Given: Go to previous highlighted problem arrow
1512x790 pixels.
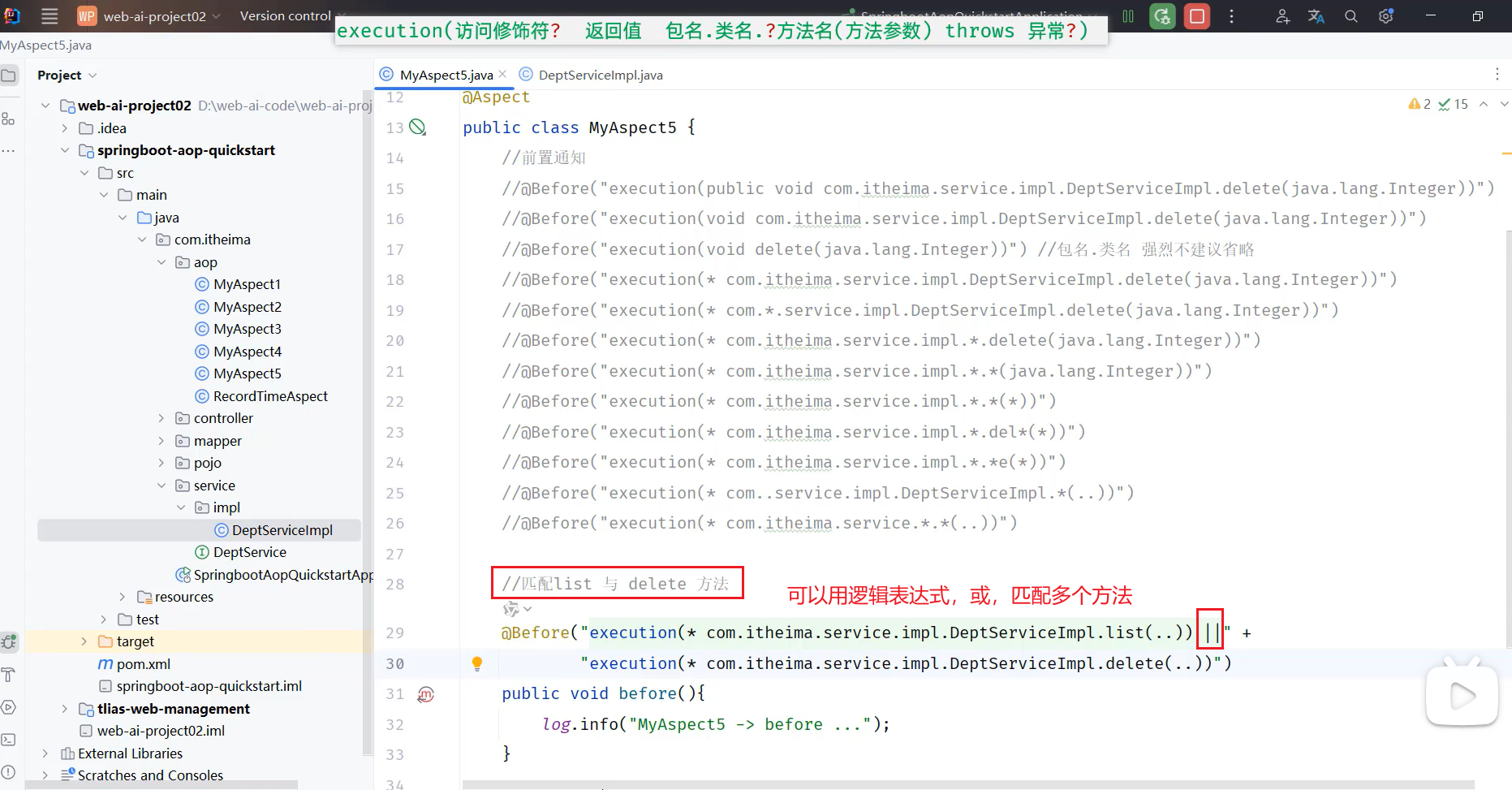Looking at the screenshot, I should 1484,104.
